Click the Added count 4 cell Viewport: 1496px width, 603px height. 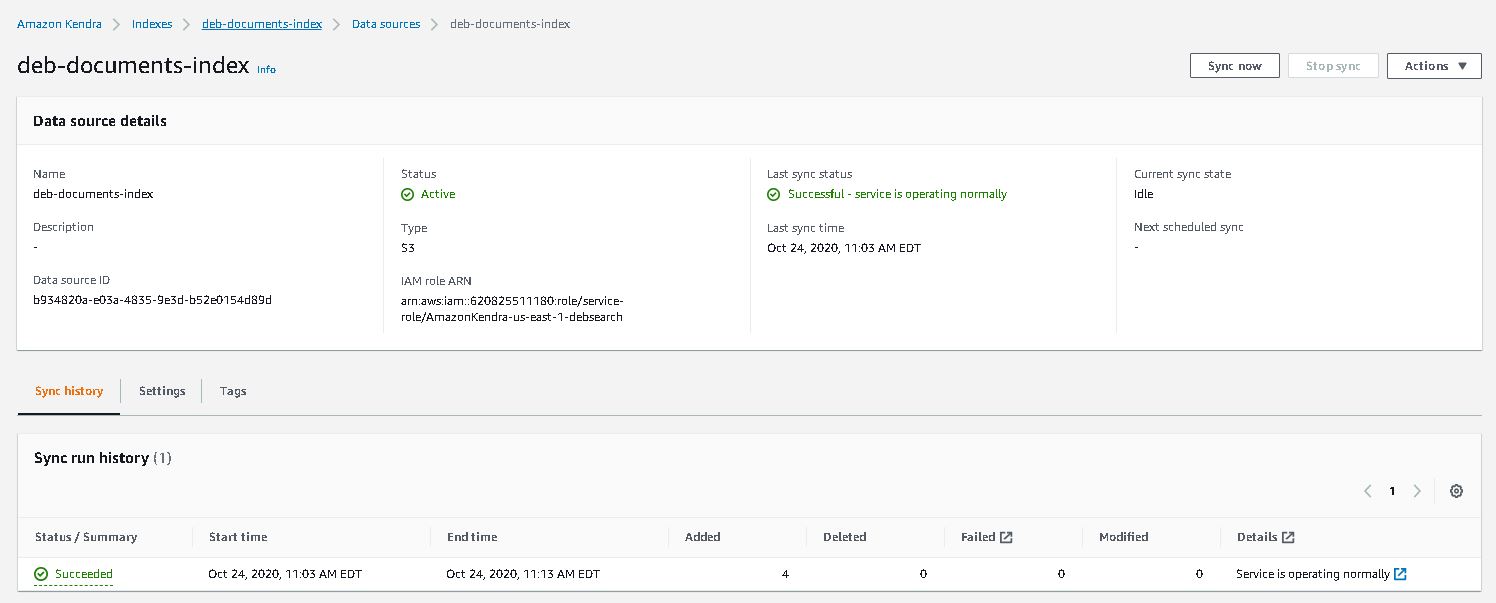pos(785,574)
